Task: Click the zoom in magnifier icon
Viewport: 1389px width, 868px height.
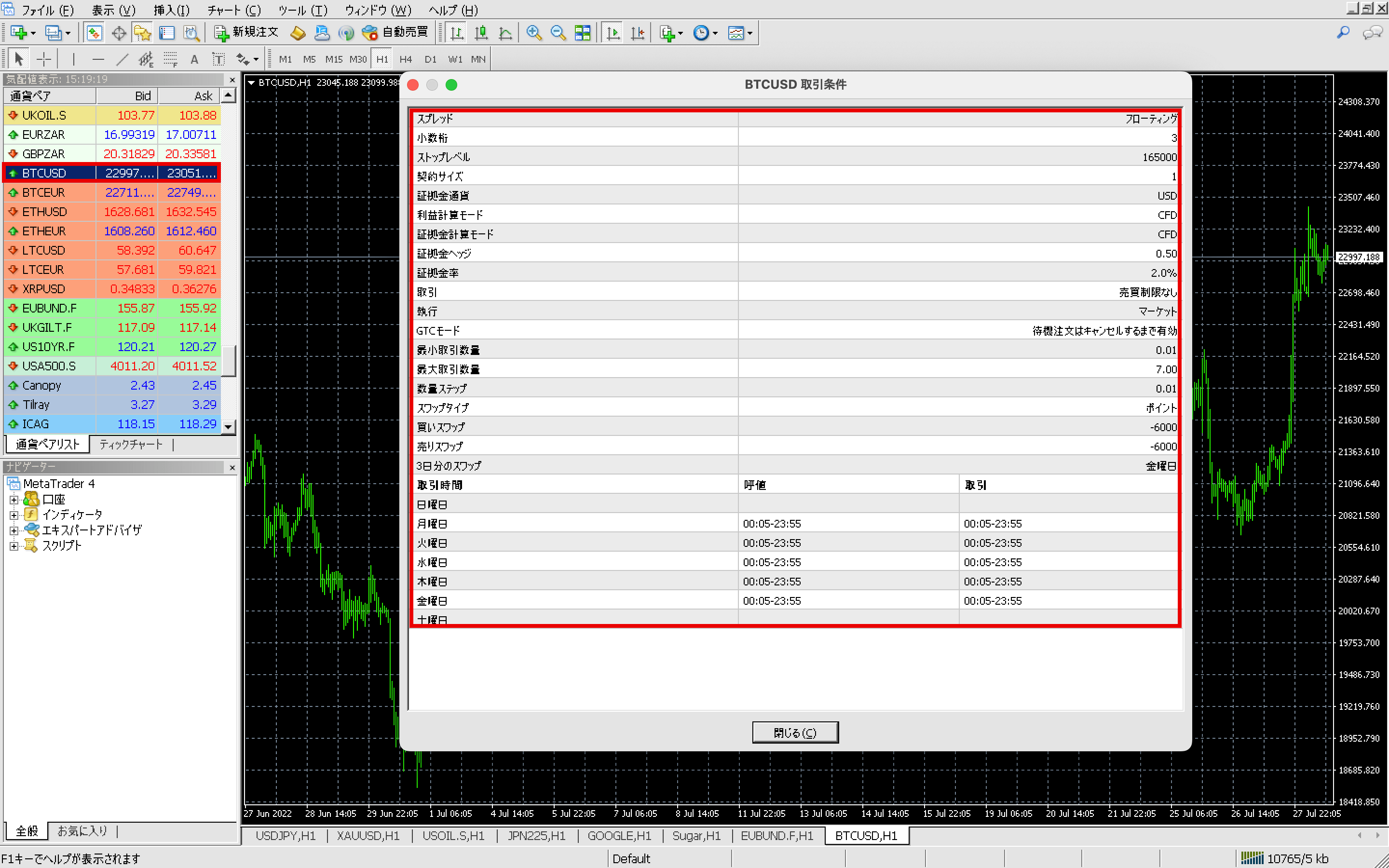Action: pos(534,33)
